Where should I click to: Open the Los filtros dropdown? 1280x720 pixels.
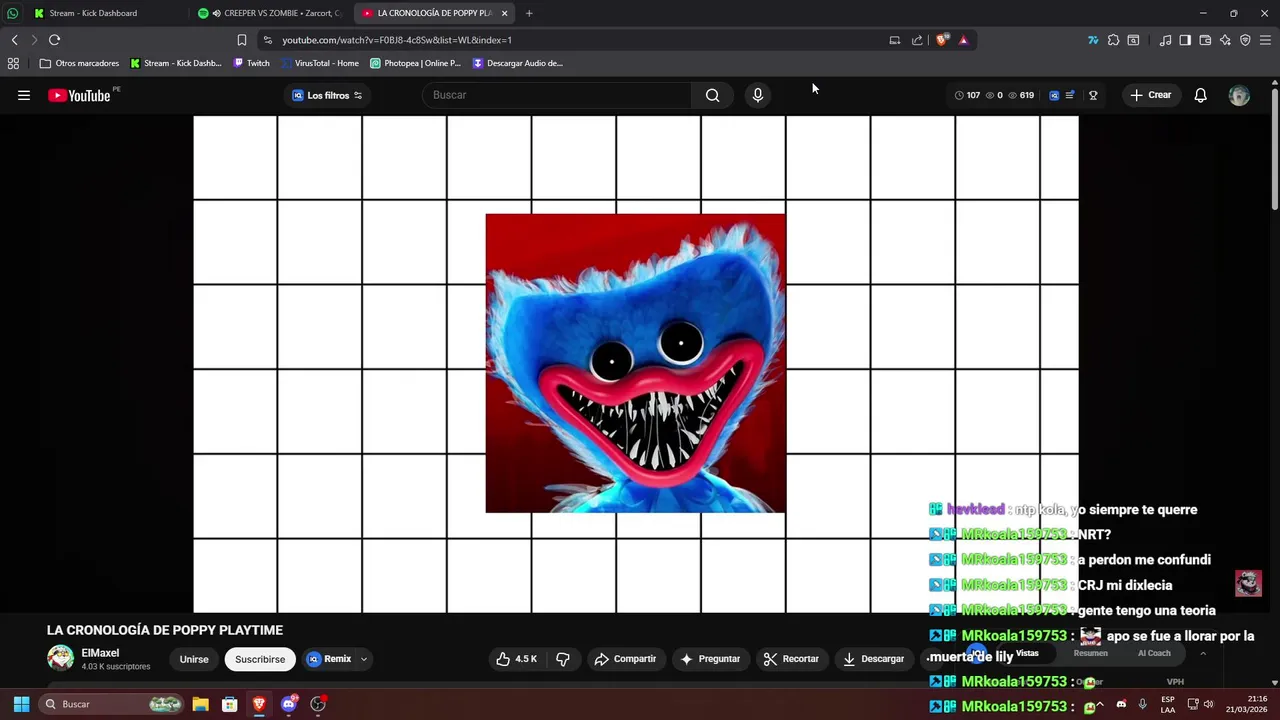coord(328,95)
